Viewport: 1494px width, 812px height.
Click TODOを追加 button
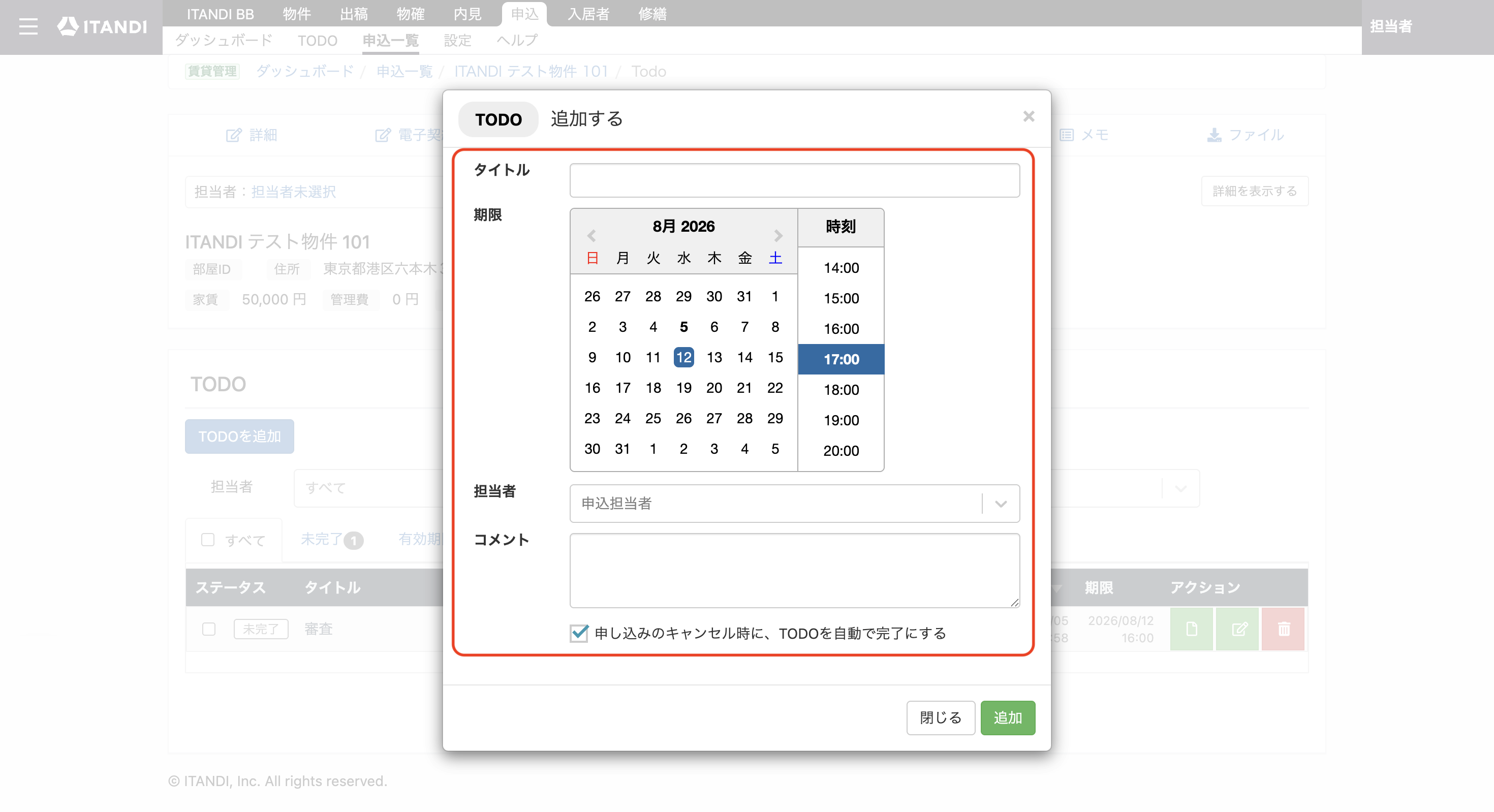[x=239, y=436]
